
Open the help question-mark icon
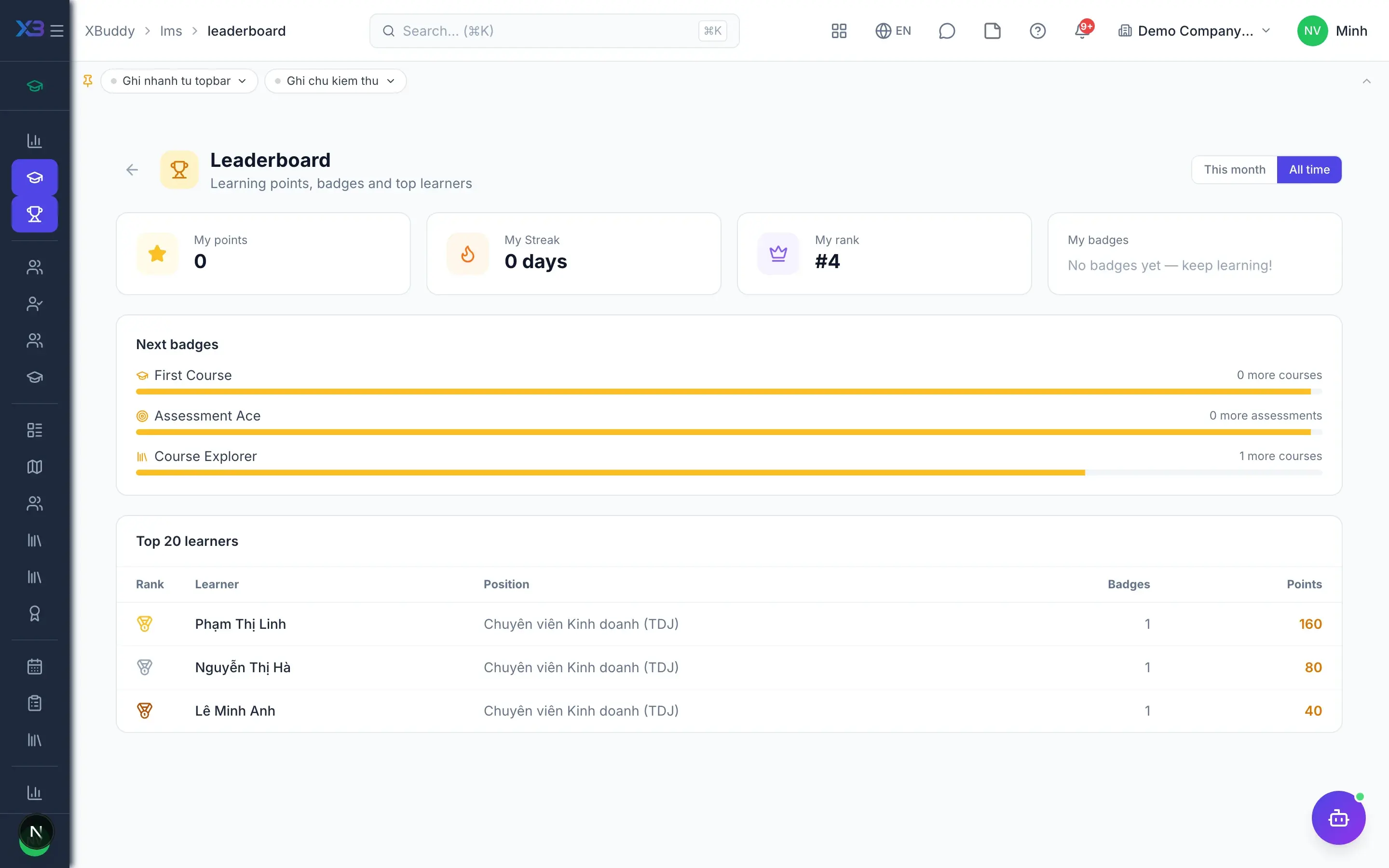click(1038, 31)
